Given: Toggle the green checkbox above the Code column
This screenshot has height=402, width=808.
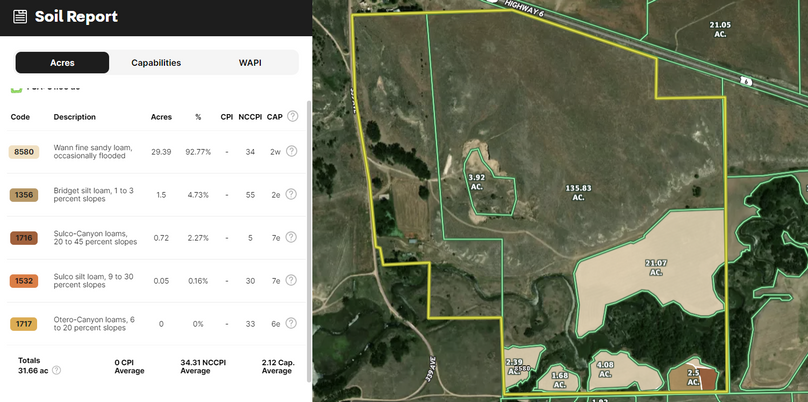Looking at the screenshot, I should [16, 88].
